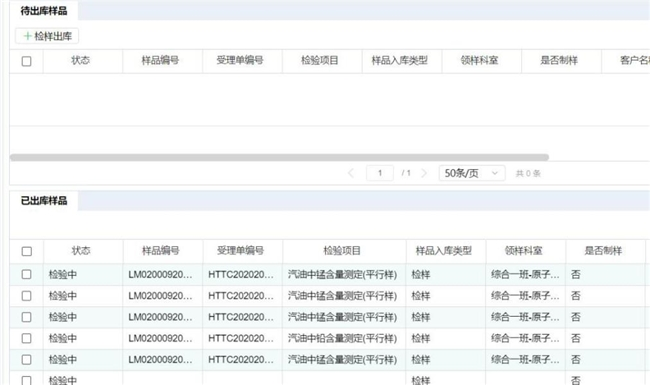The image size is (650, 385).
Task: Check the second 检验中 row checkbox
Action: click(x=27, y=296)
